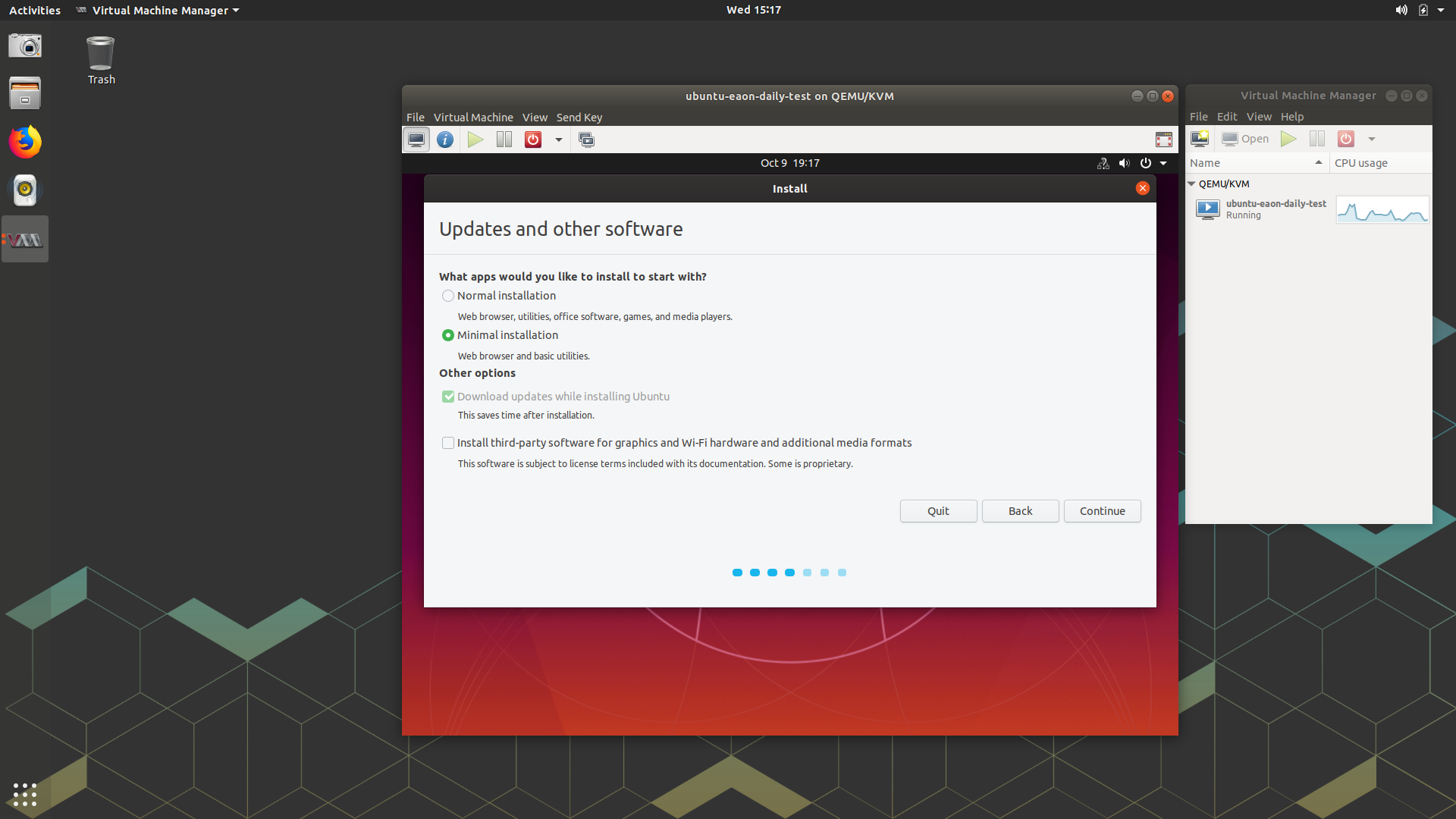
Task: Pause the virtual machine in the console toolbar
Action: coord(504,140)
